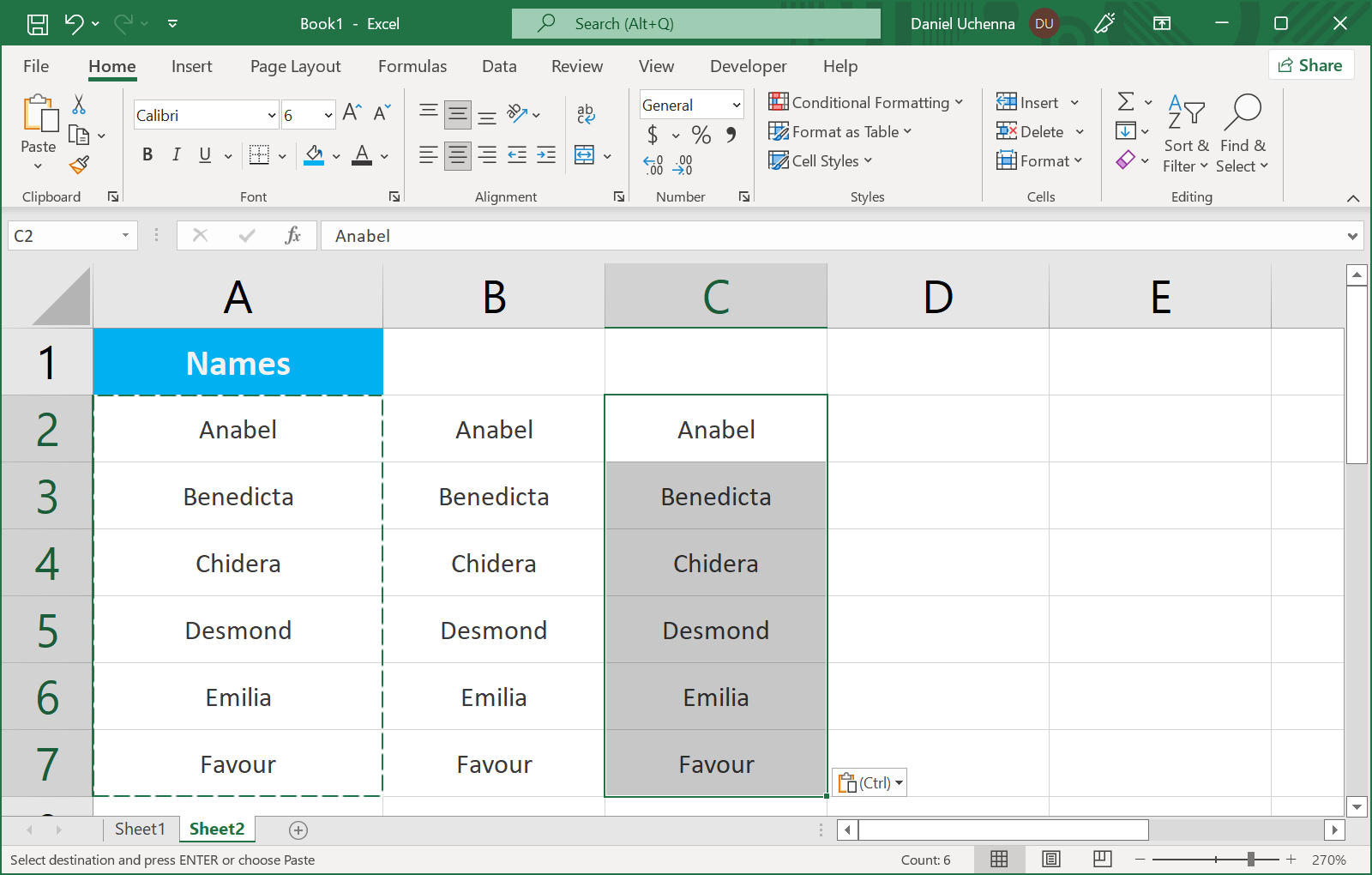Click the Share button

click(x=1310, y=65)
